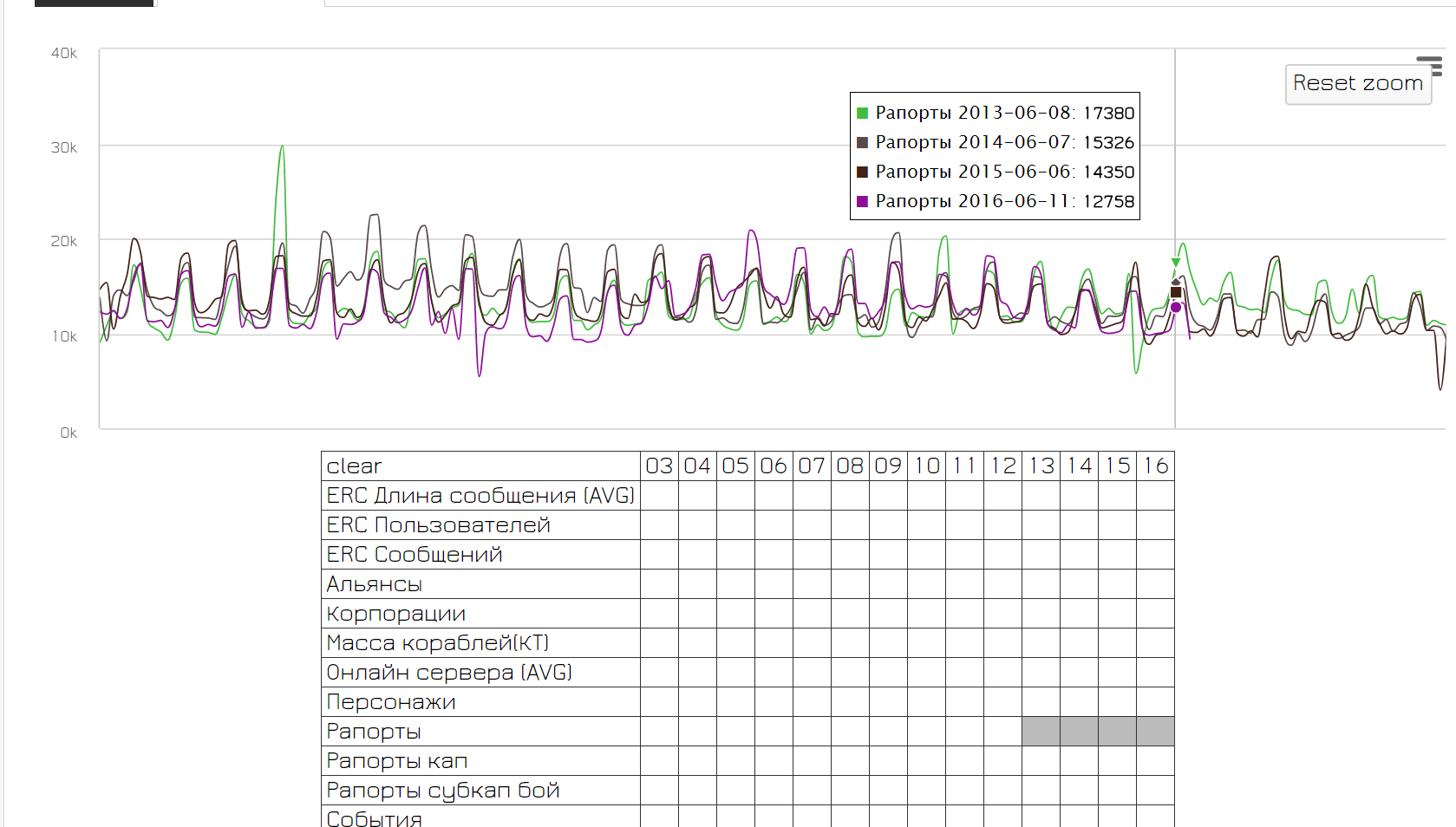Toggle the shaded Рапорты cell for year 14
Screen dimensions: 1456x827
[1079, 732]
